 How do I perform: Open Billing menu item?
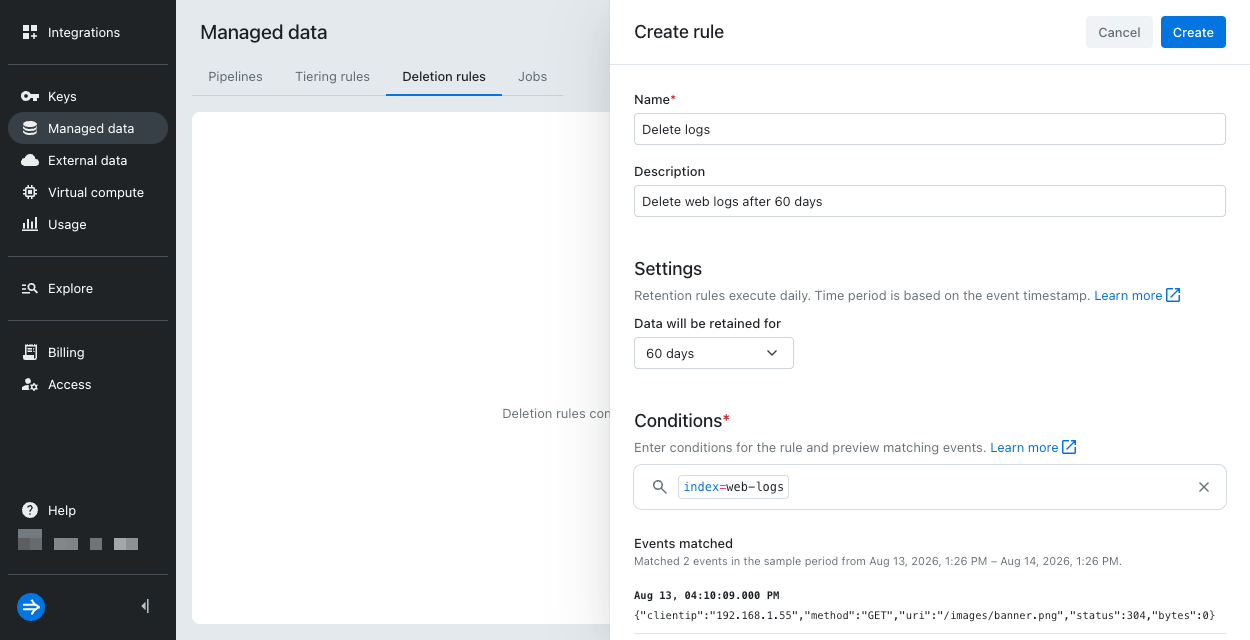tap(88, 352)
